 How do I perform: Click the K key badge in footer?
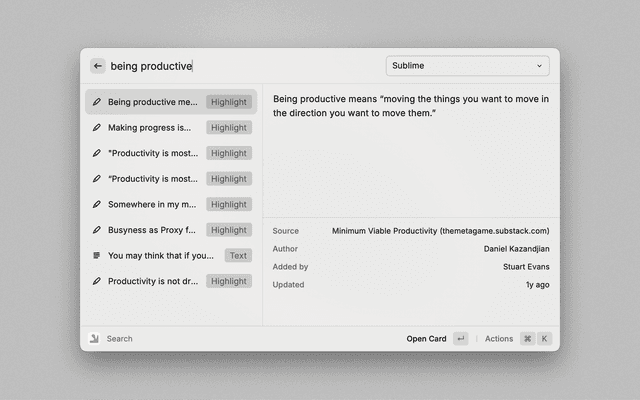(544, 339)
